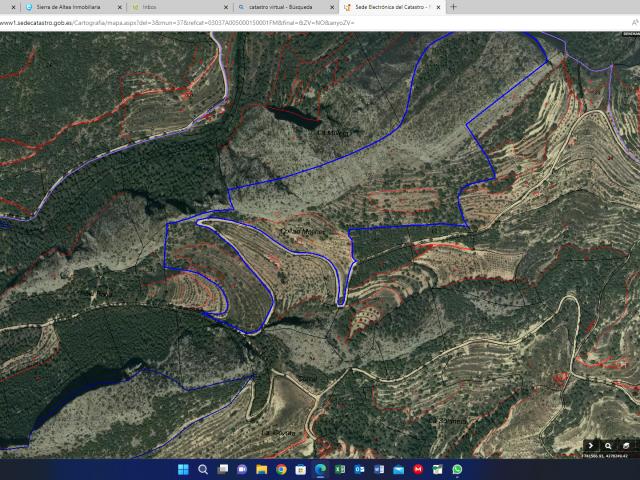
Task: Expand the map toolbar arrow
Action: (x=592, y=445)
